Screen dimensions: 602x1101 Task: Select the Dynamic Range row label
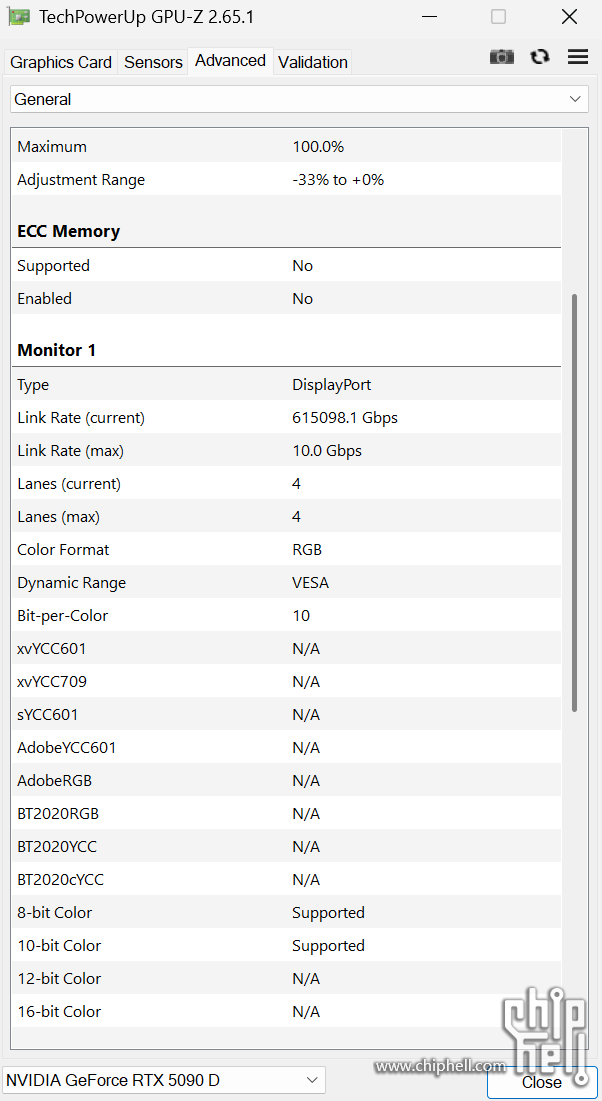[71, 583]
